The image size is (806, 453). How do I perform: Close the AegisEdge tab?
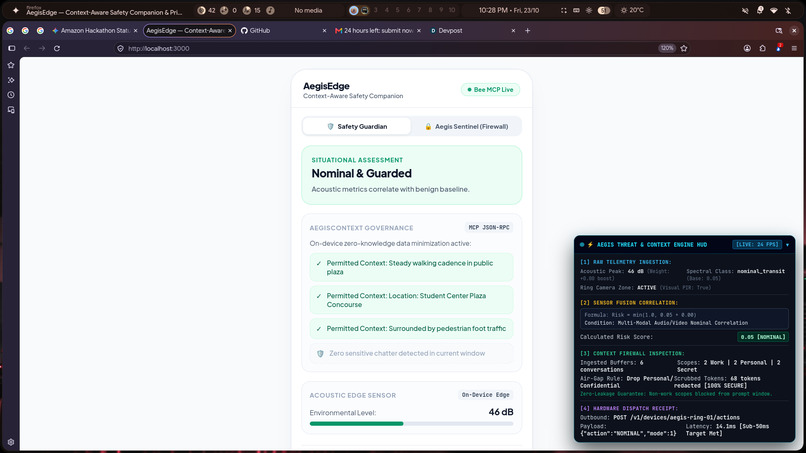230,31
